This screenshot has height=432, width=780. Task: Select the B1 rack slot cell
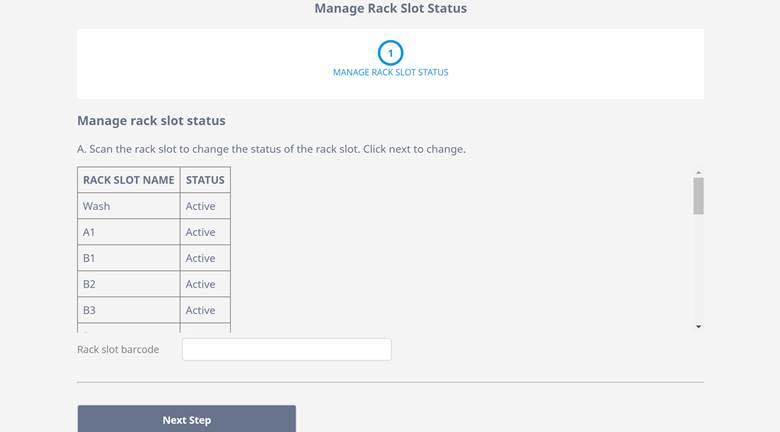tap(129, 258)
